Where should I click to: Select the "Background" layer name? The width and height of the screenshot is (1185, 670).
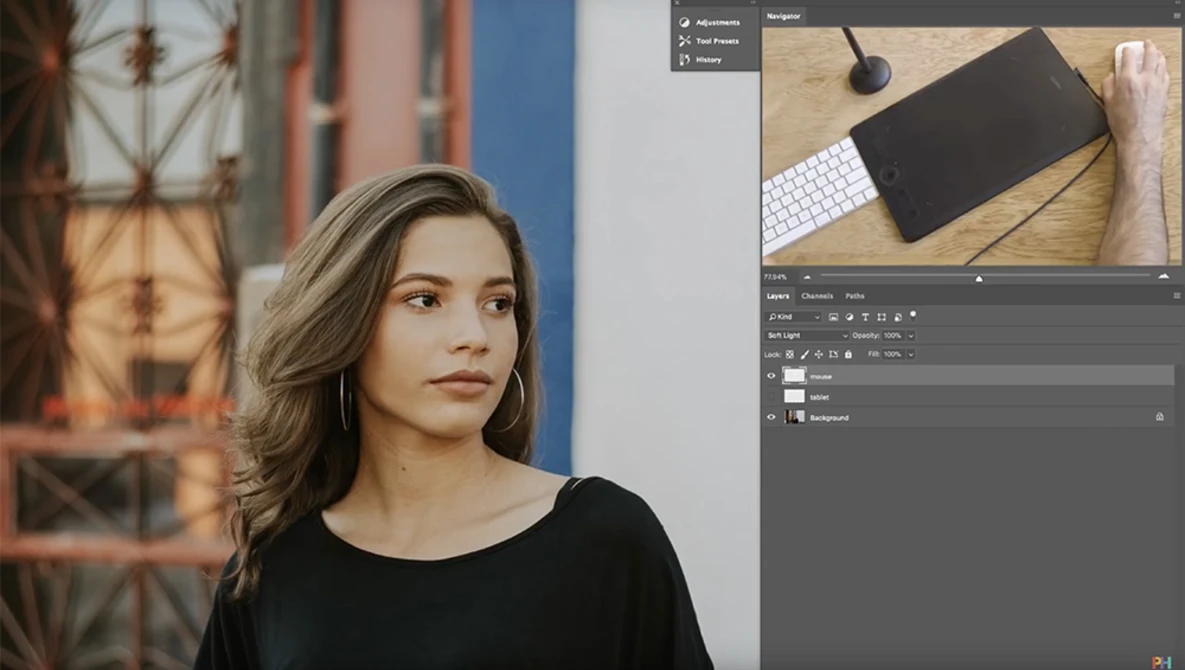[x=829, y=418]
